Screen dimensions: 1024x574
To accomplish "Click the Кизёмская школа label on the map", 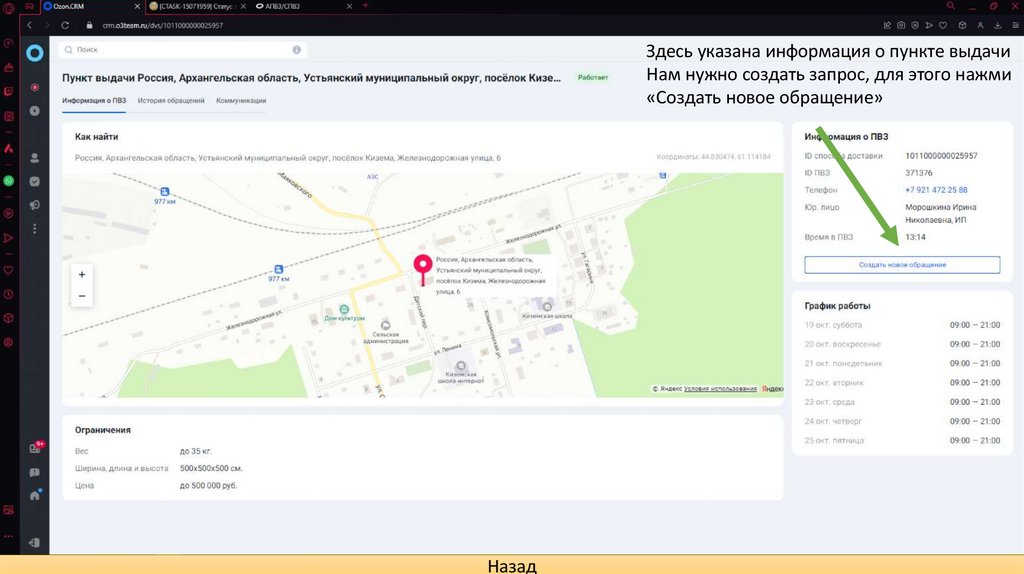I will pos(547,315).
